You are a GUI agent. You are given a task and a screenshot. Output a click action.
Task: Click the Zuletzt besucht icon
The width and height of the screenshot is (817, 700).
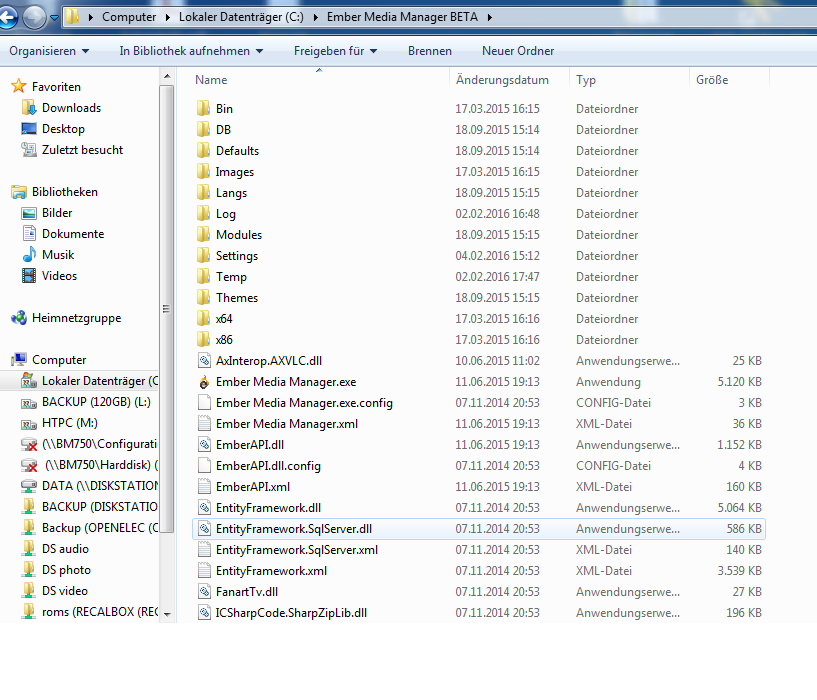(29, 150)
